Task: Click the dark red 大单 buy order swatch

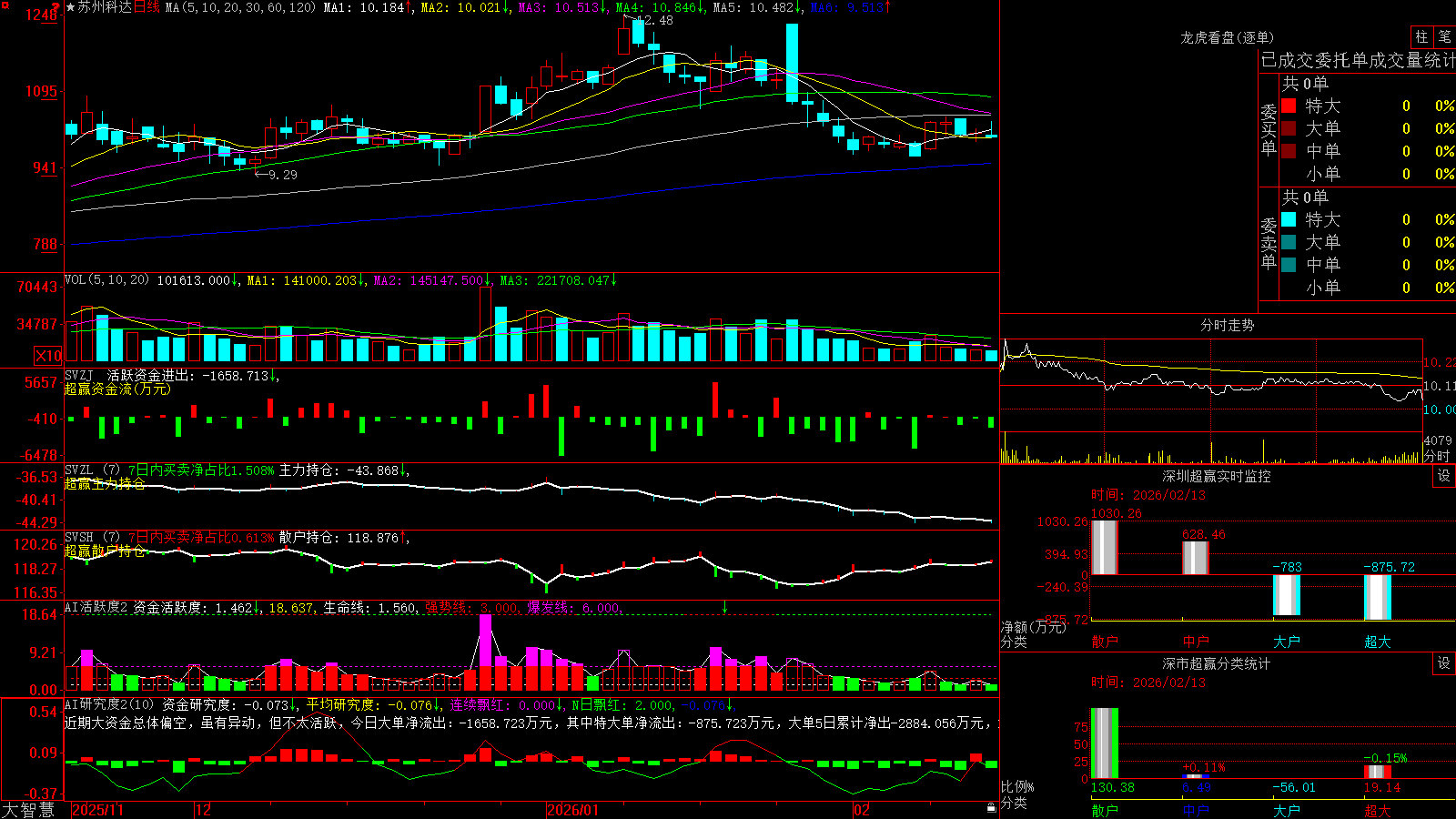Action: (x=1289, y=128)
